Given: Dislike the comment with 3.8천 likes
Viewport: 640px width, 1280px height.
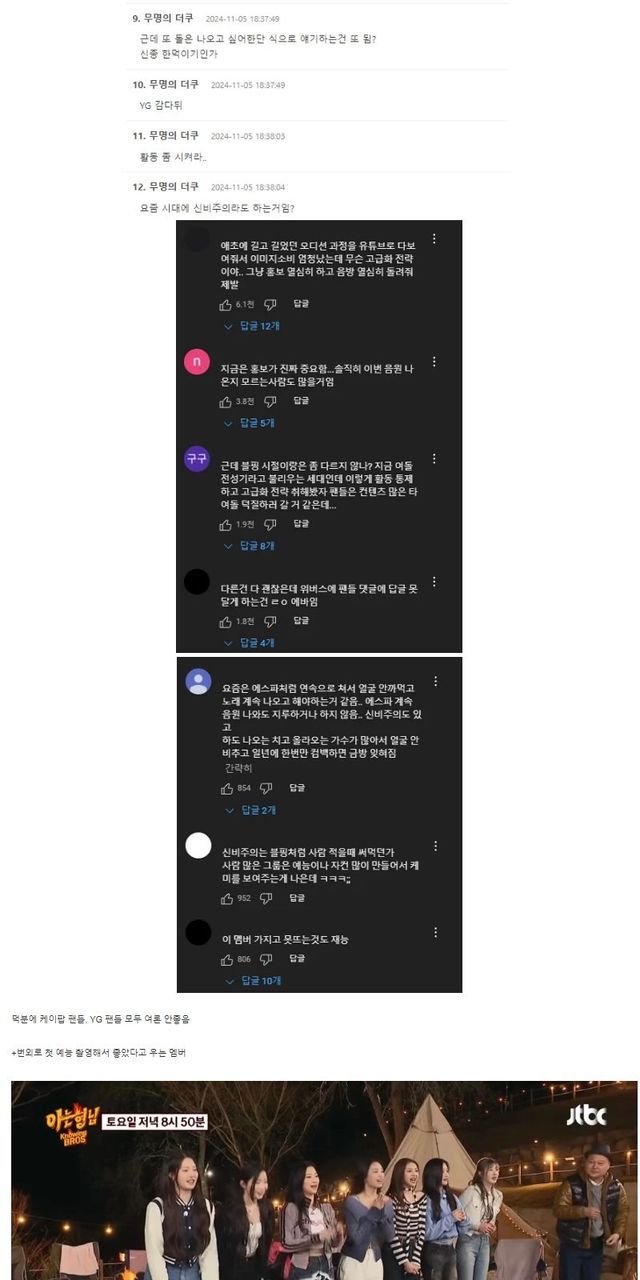Looking at the screenshot, I should [270, 401].
